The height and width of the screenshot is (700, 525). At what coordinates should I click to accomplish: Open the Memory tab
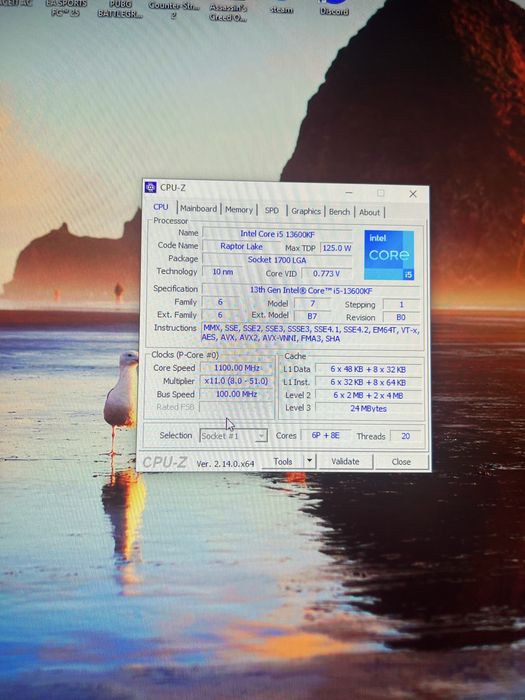pyautogui.click(x=239, y=209)
